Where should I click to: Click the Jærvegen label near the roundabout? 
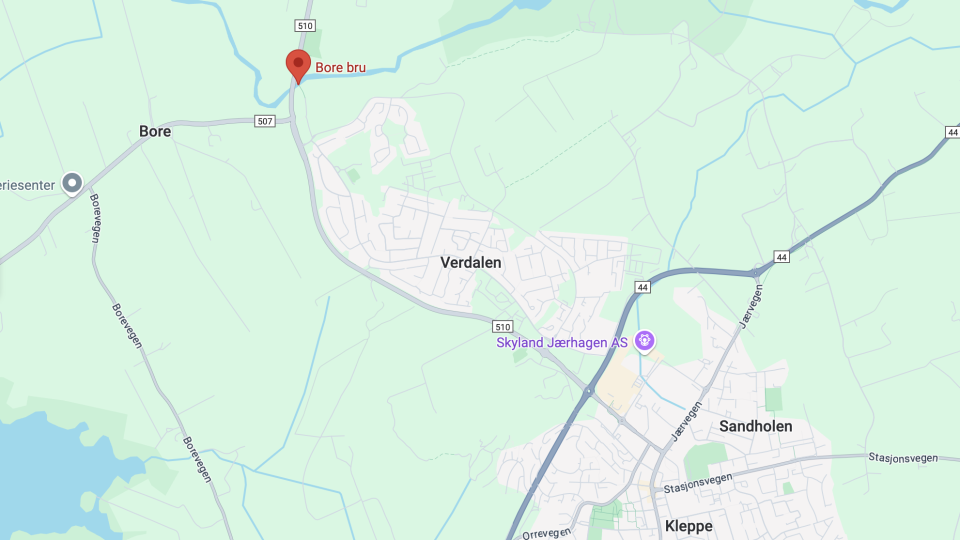point(751,307)
